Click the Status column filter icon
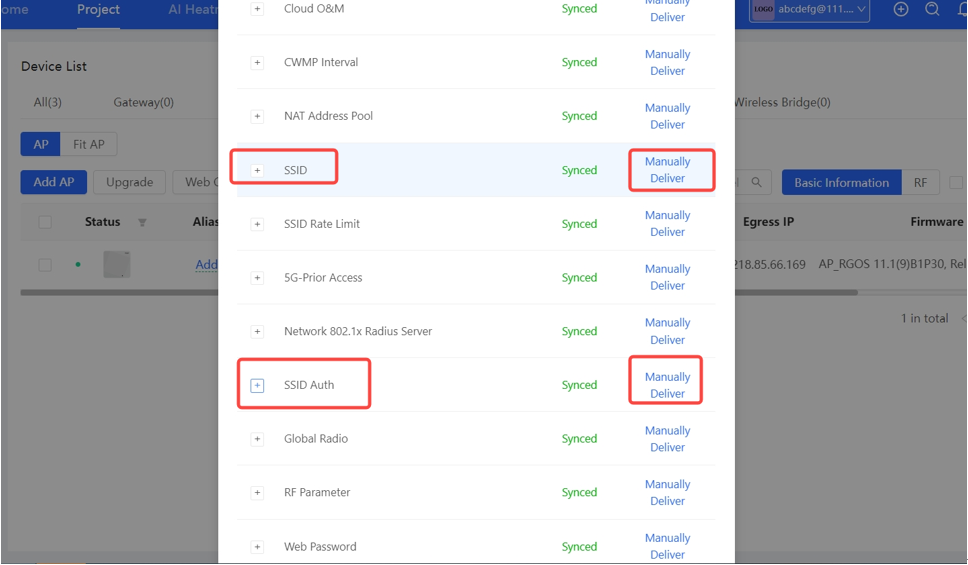The width and height of the screenshot is (968, 565). point(142,222)
